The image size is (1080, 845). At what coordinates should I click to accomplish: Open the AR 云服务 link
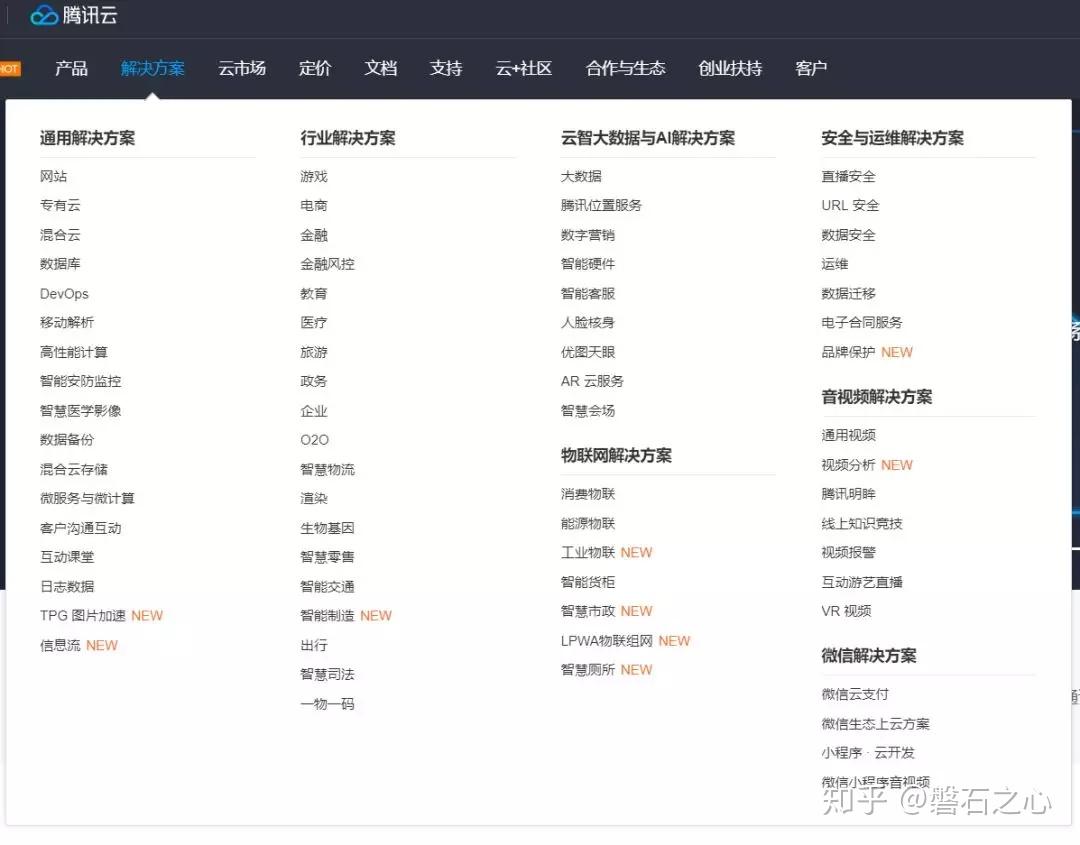tap(592, 381)
